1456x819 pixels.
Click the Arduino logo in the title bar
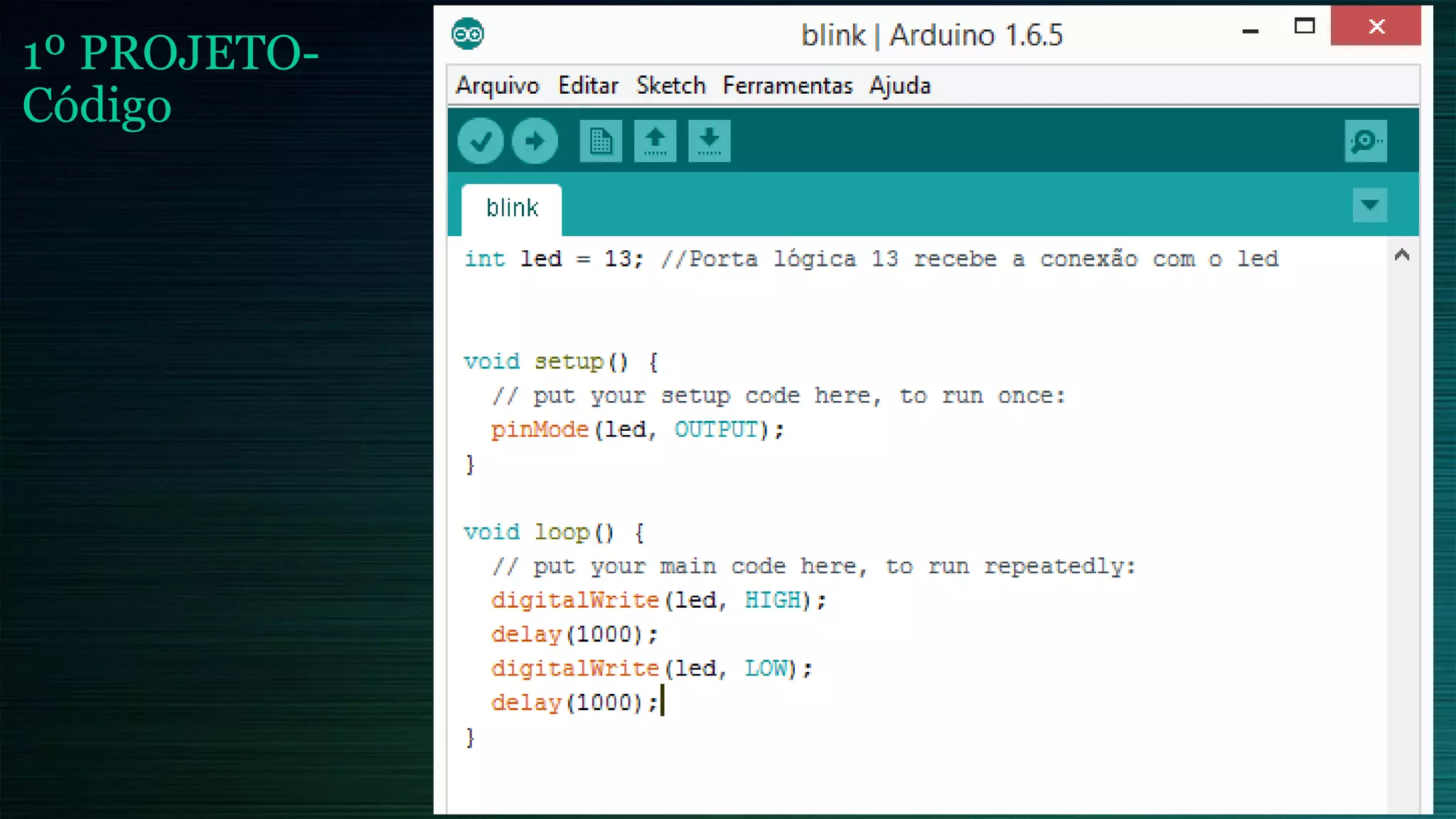(468, 34)
